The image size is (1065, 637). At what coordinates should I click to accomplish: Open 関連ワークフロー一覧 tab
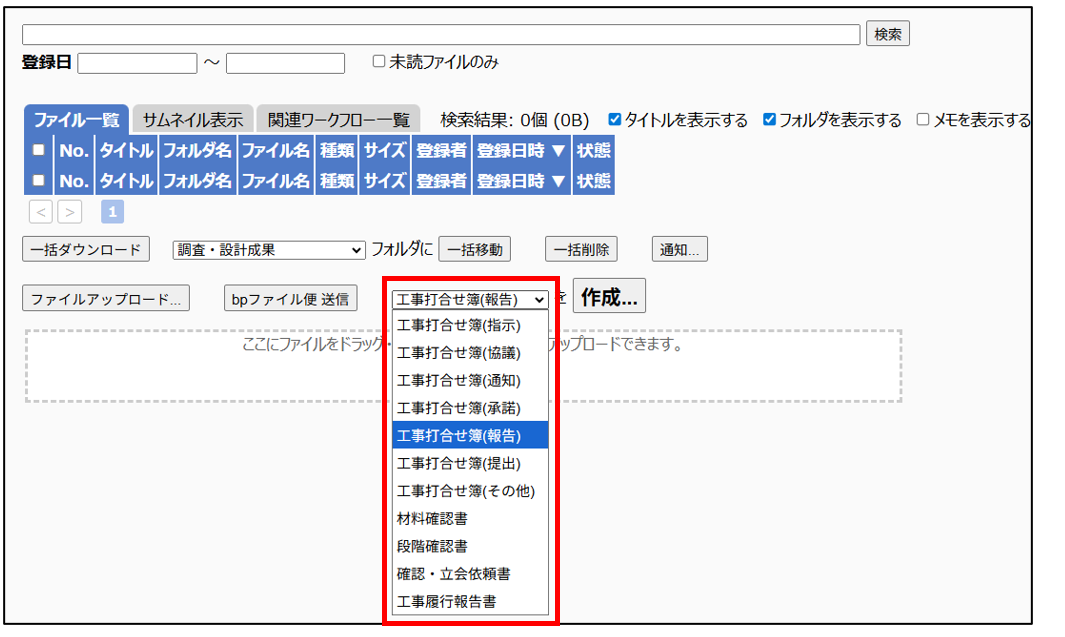pos(338,120)
